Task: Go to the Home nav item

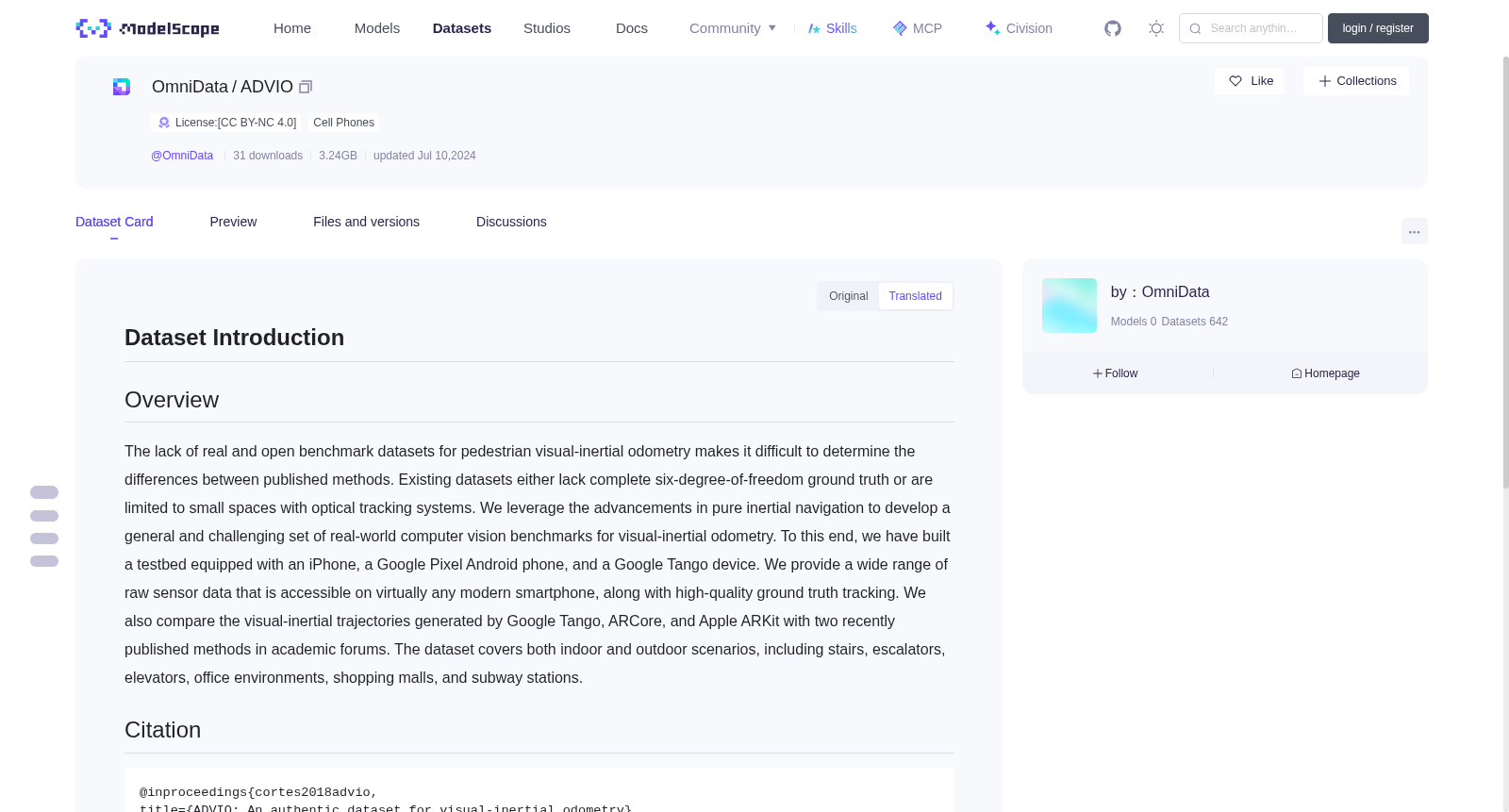Action: click(292, 28)
